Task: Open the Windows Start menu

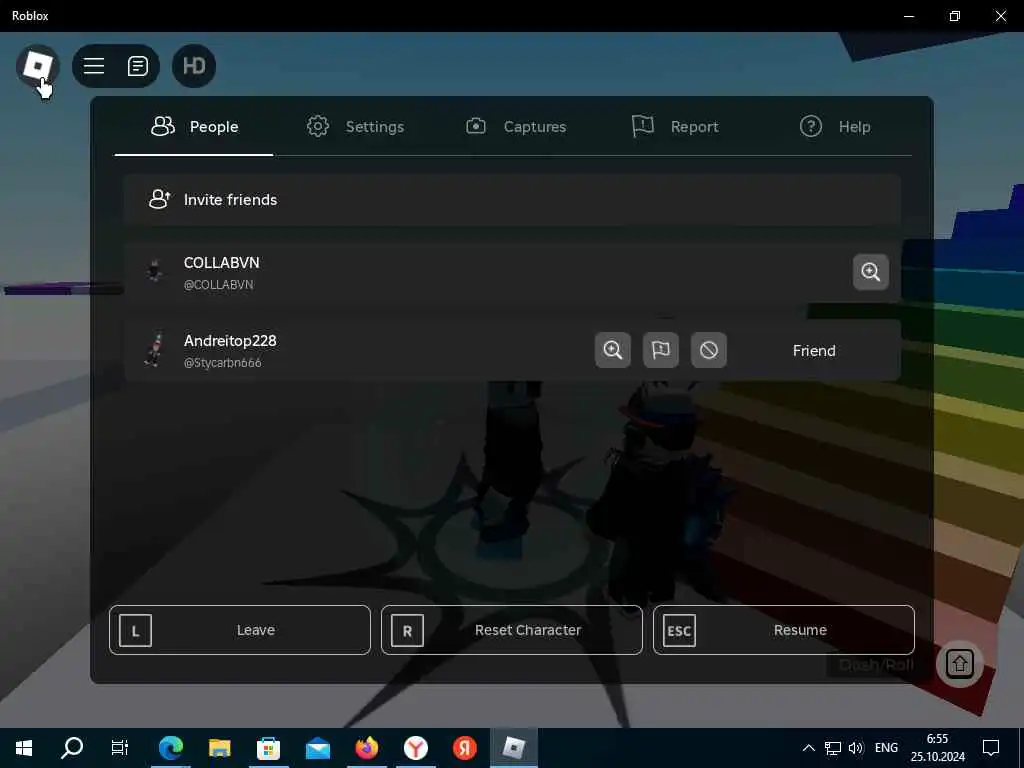Action: tap(24, 748)
